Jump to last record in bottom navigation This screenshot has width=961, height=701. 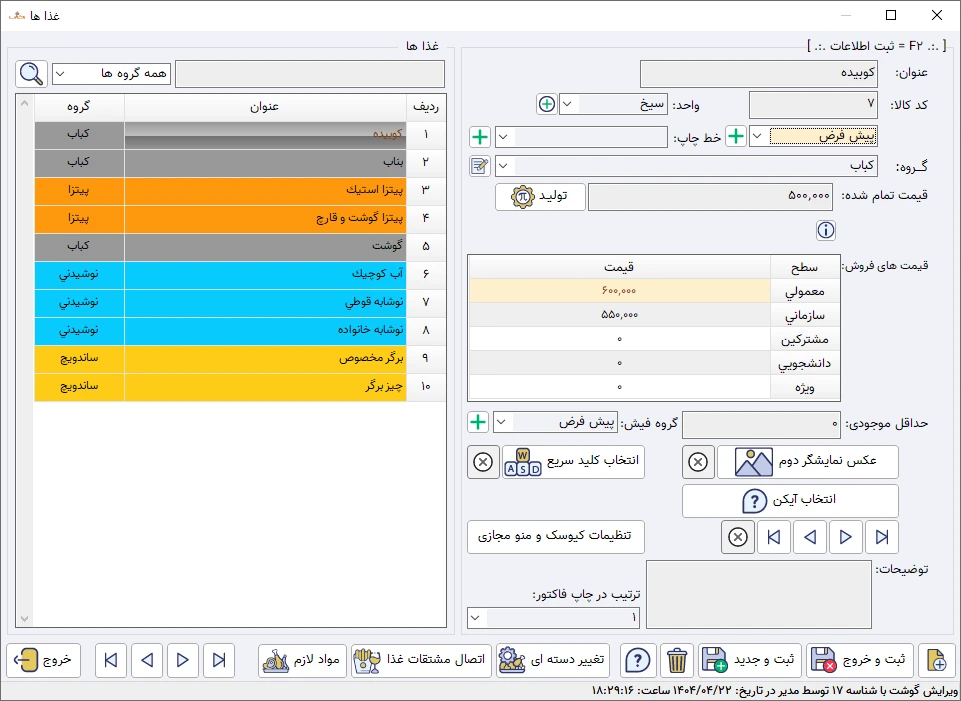tap(219, 660)
